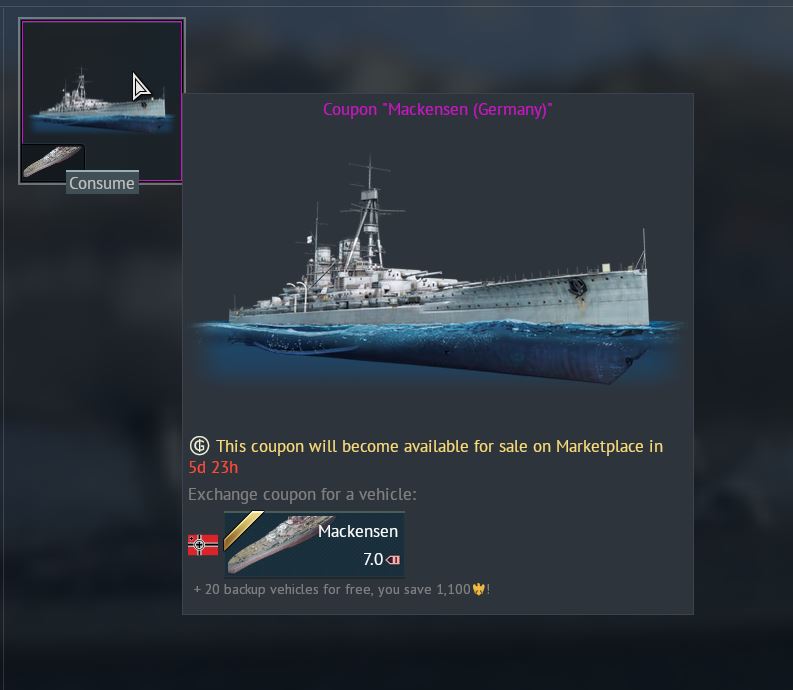This screenshot has height=690, width=793.
Task: Click the German naval flag icon
Action: pos(203,545)
